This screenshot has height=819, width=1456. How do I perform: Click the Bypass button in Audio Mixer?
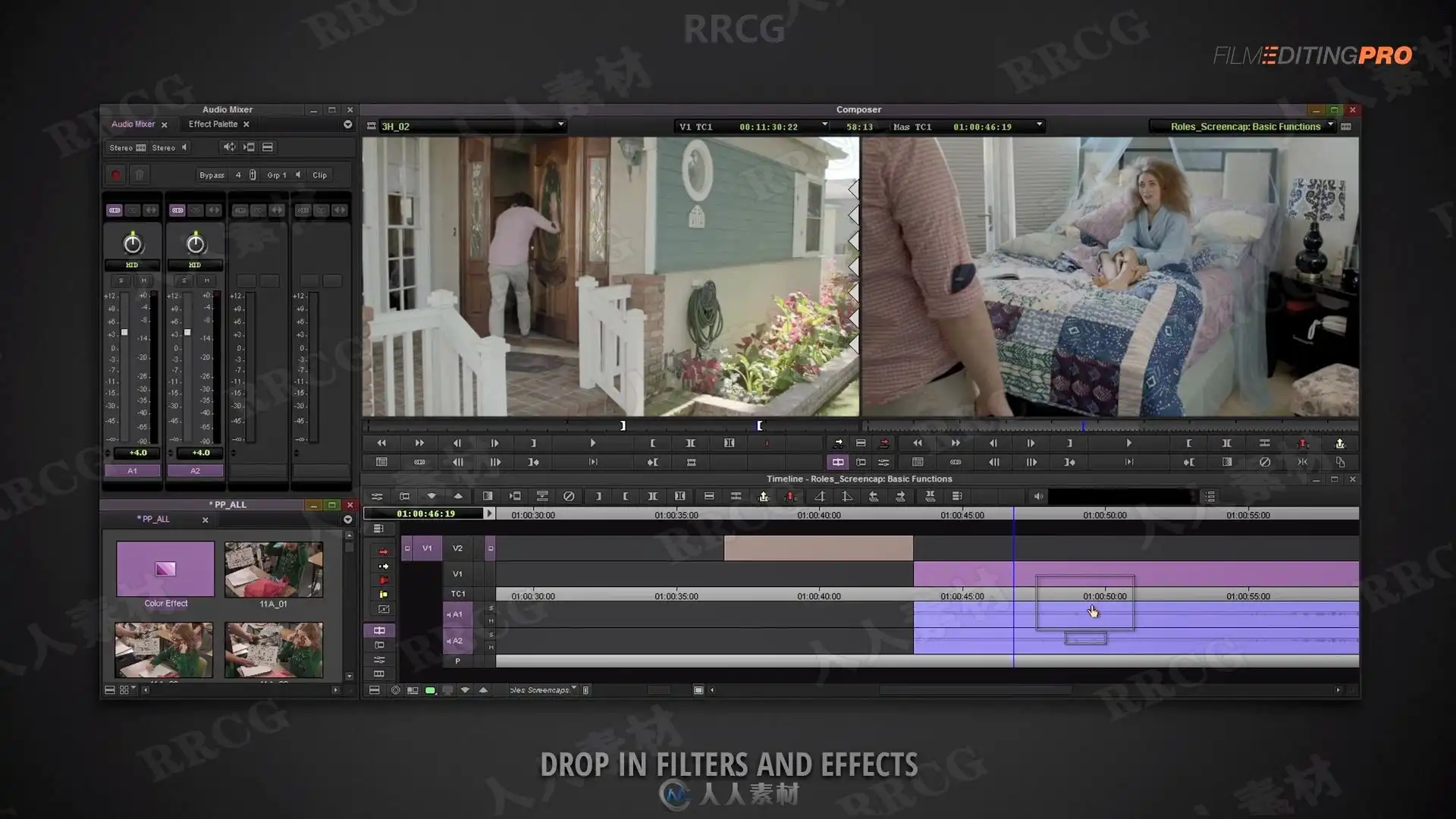coord(212,175)
